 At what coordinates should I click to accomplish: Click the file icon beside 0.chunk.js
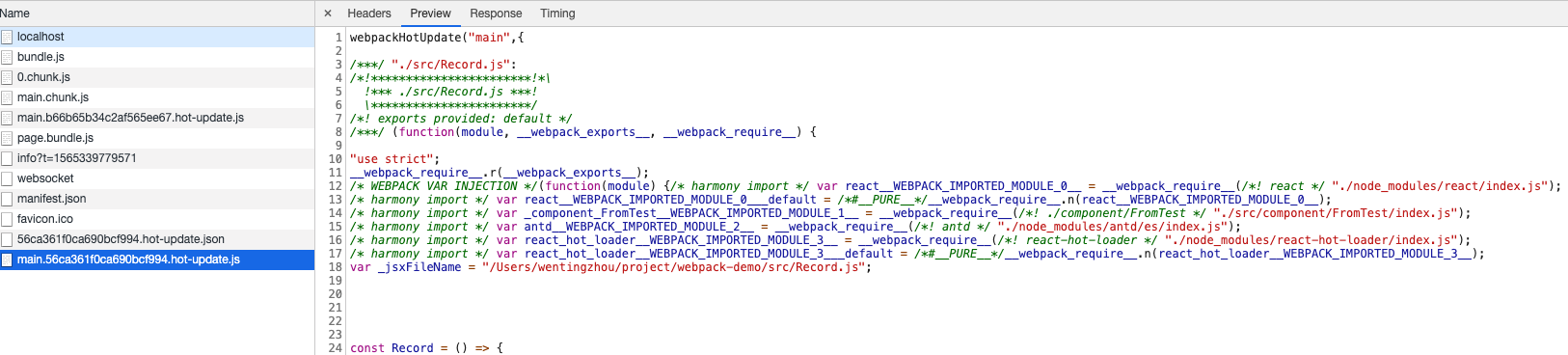point(7,77)
